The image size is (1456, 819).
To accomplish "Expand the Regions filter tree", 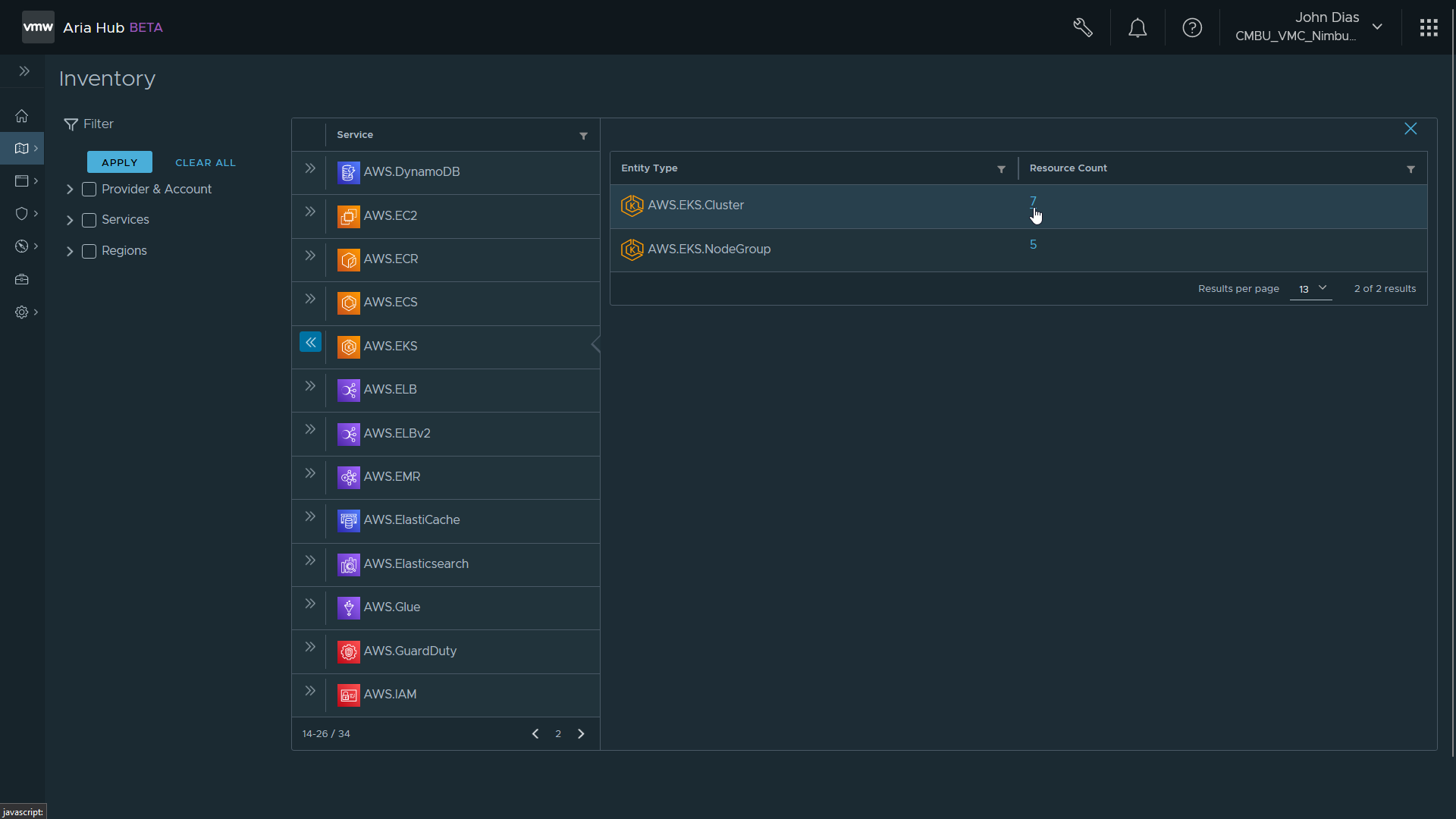I will [70, 251].
